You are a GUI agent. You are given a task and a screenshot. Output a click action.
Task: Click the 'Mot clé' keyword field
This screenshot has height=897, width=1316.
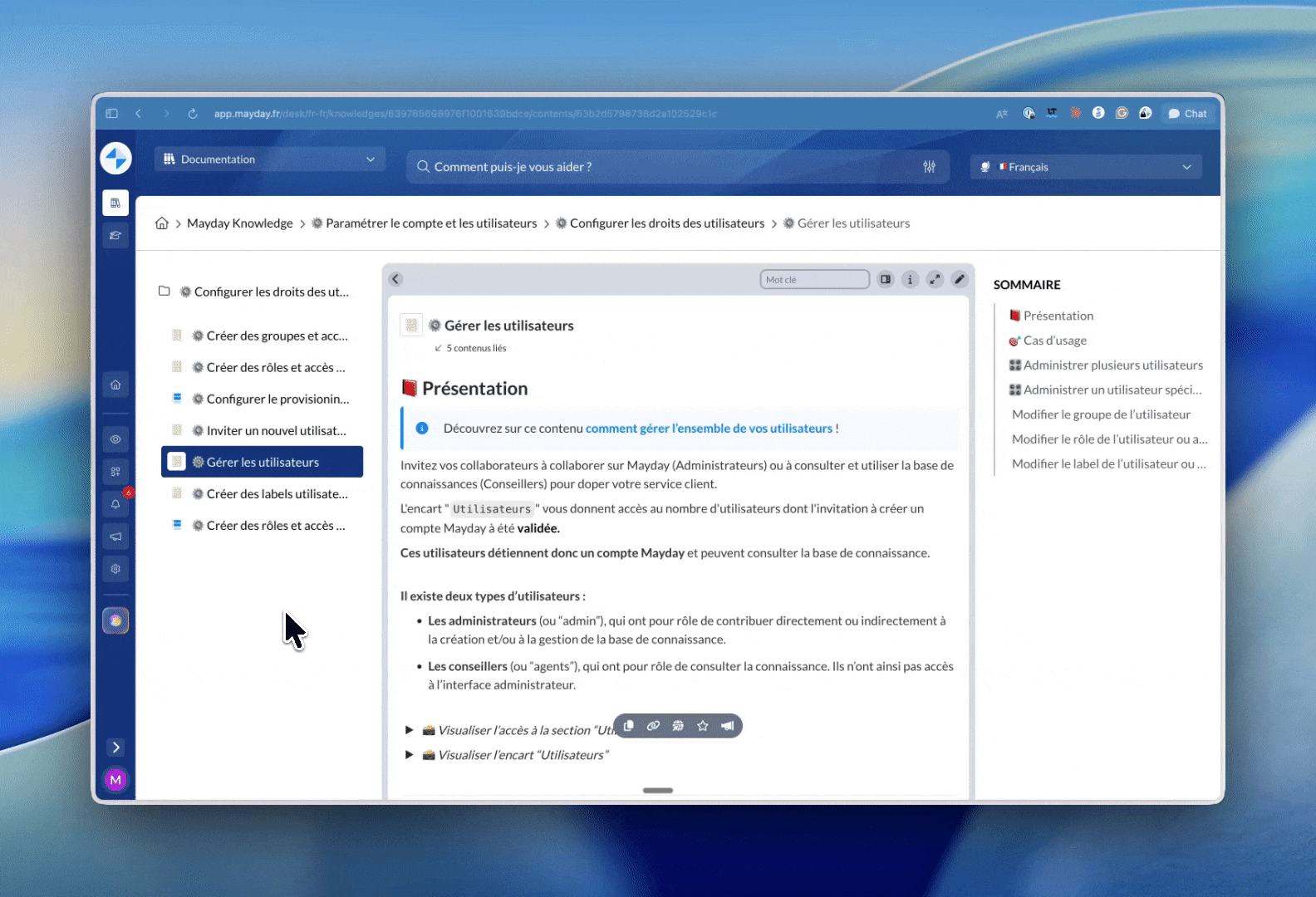point(814,279)
